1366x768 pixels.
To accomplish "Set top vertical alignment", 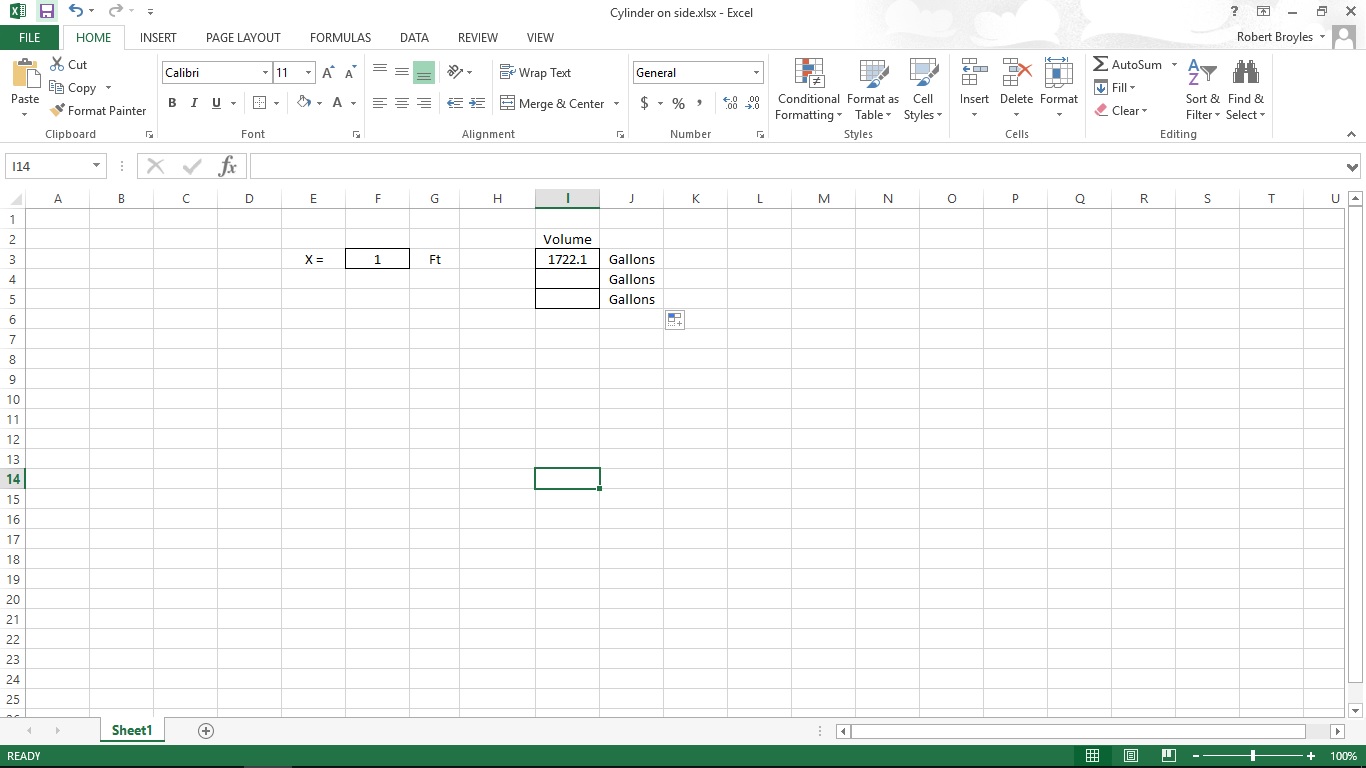I will click(380, 72).
